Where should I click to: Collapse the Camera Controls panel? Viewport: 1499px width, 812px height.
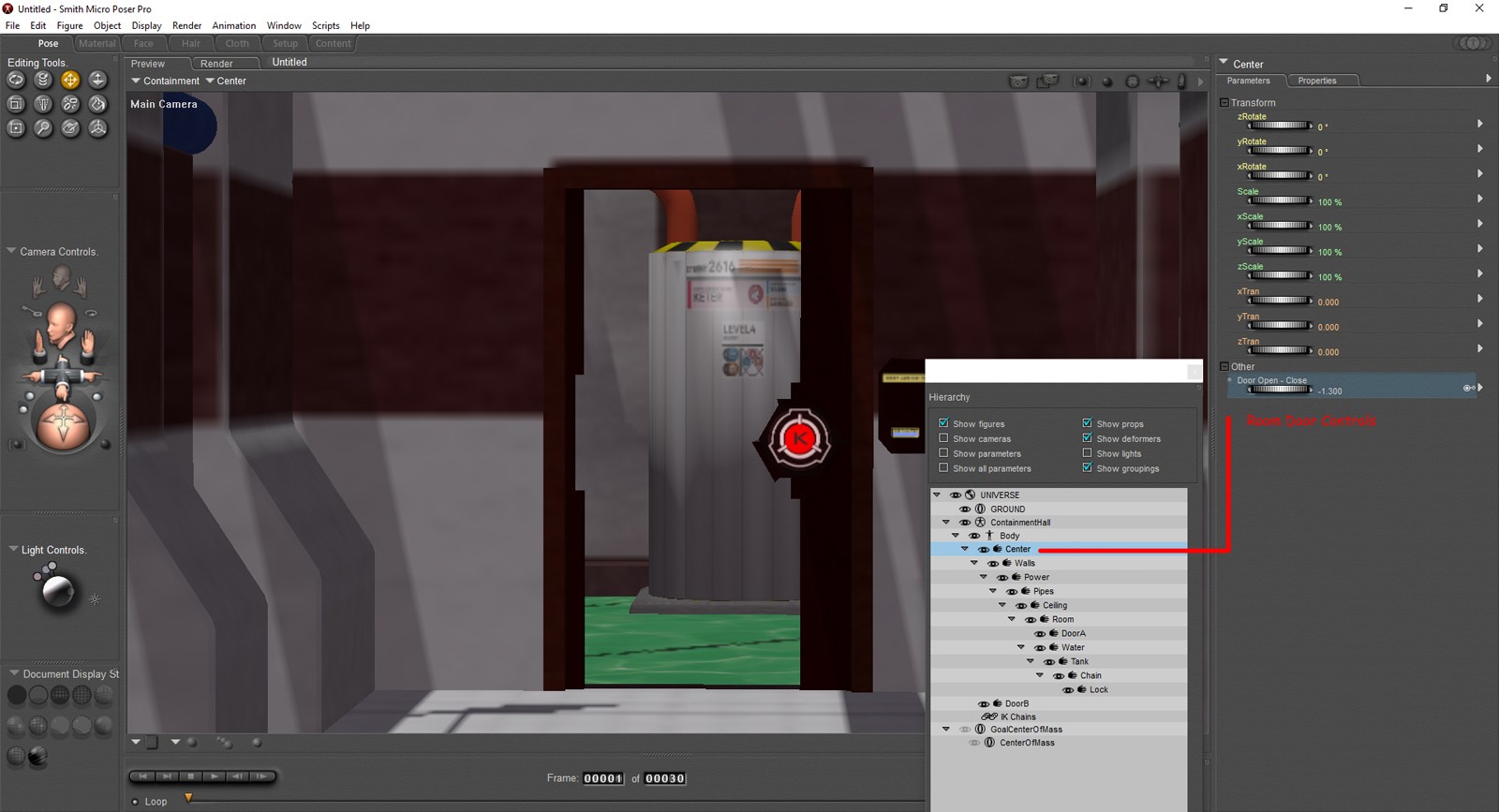click(11, 251)
